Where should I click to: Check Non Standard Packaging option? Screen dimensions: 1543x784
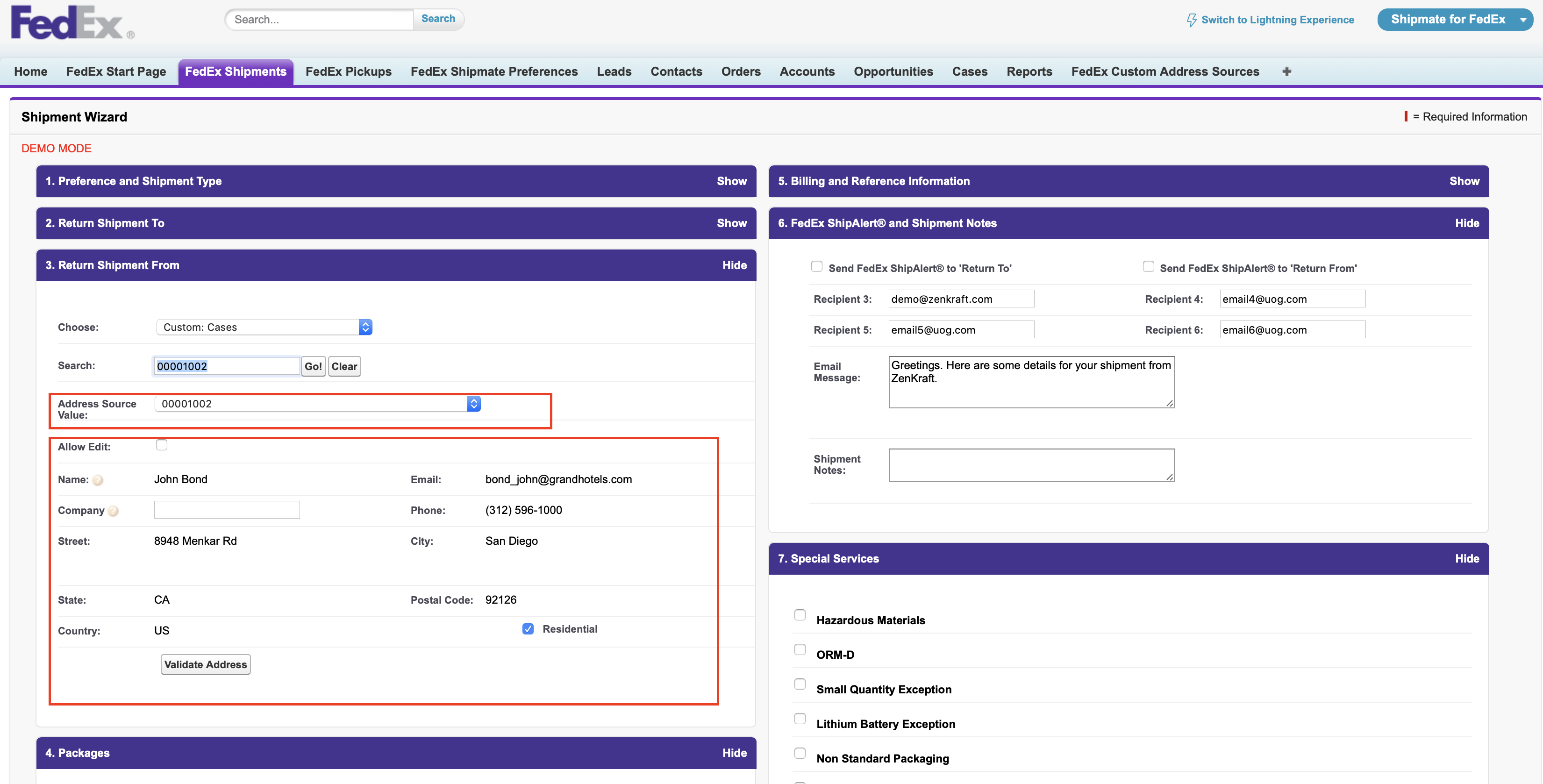[x=800, y=754]
